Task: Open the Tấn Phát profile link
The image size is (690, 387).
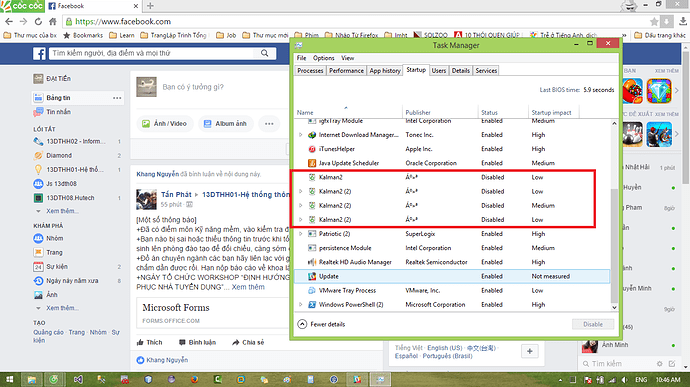Action: coord(176,194)
